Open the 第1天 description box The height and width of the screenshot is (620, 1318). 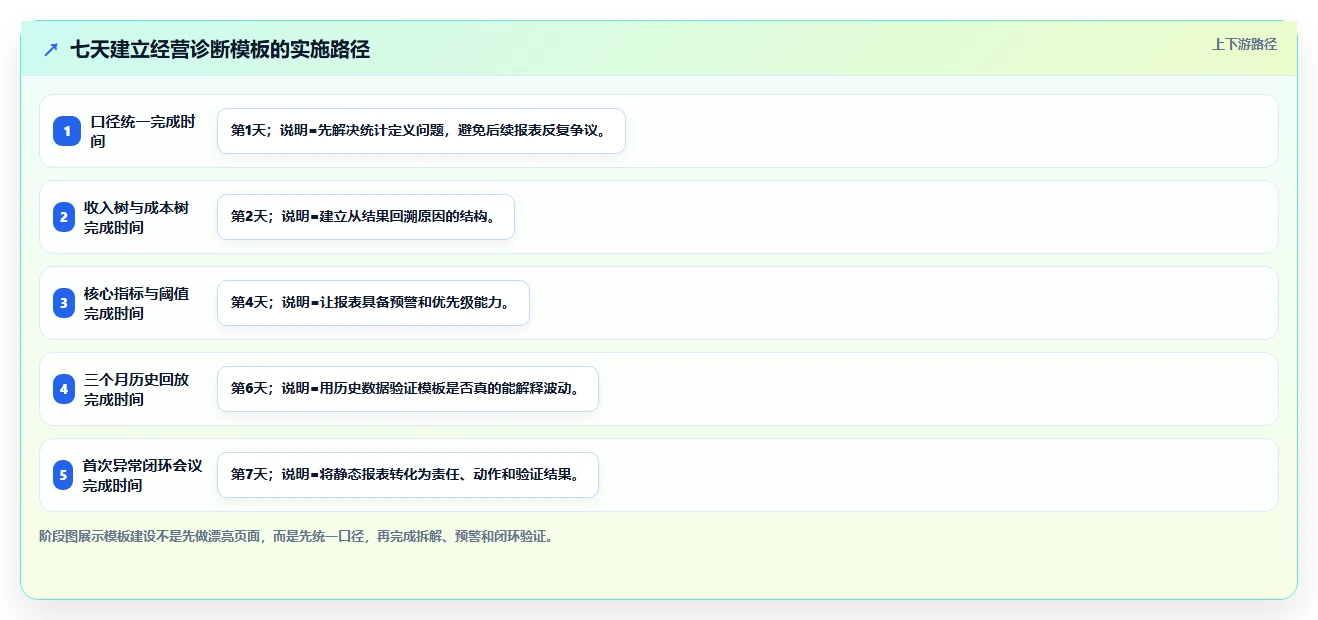(421, 131)
